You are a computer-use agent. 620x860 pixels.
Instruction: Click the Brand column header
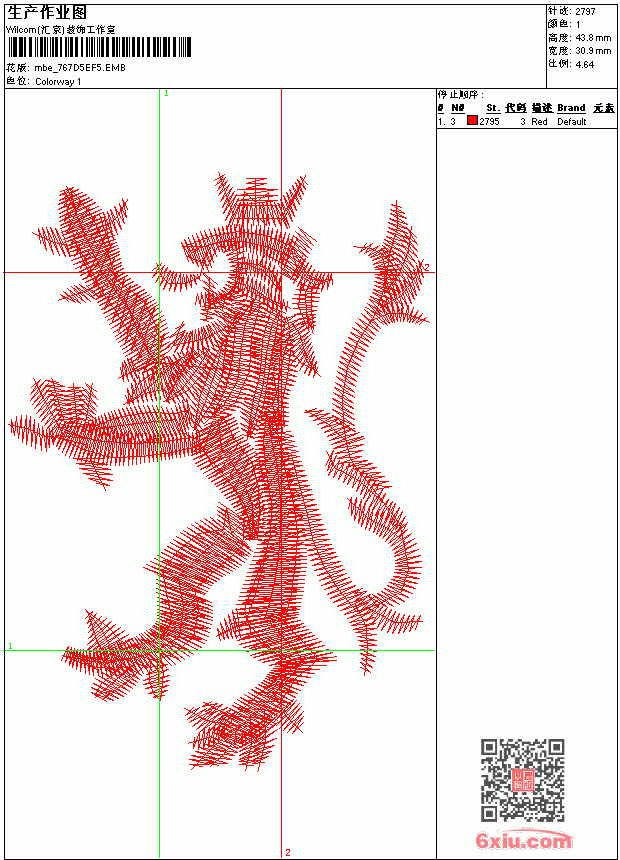pos(571,108)
